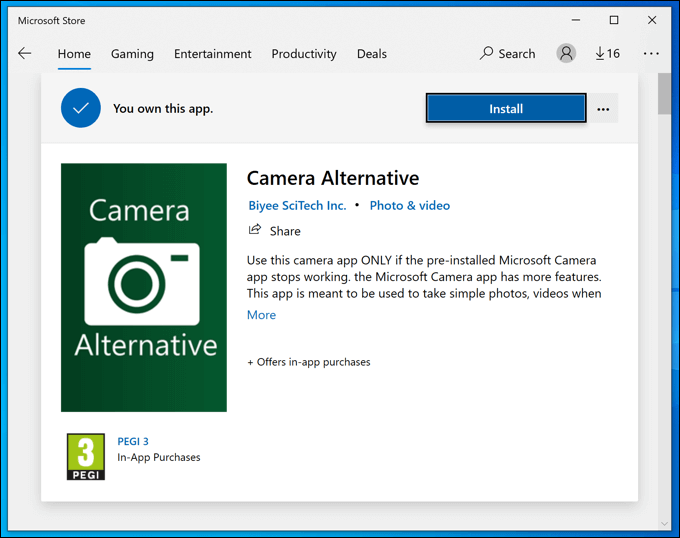Open the downloads and updates icon
The height and width of the screenshot is (538, 680).
tap(607, 54)
